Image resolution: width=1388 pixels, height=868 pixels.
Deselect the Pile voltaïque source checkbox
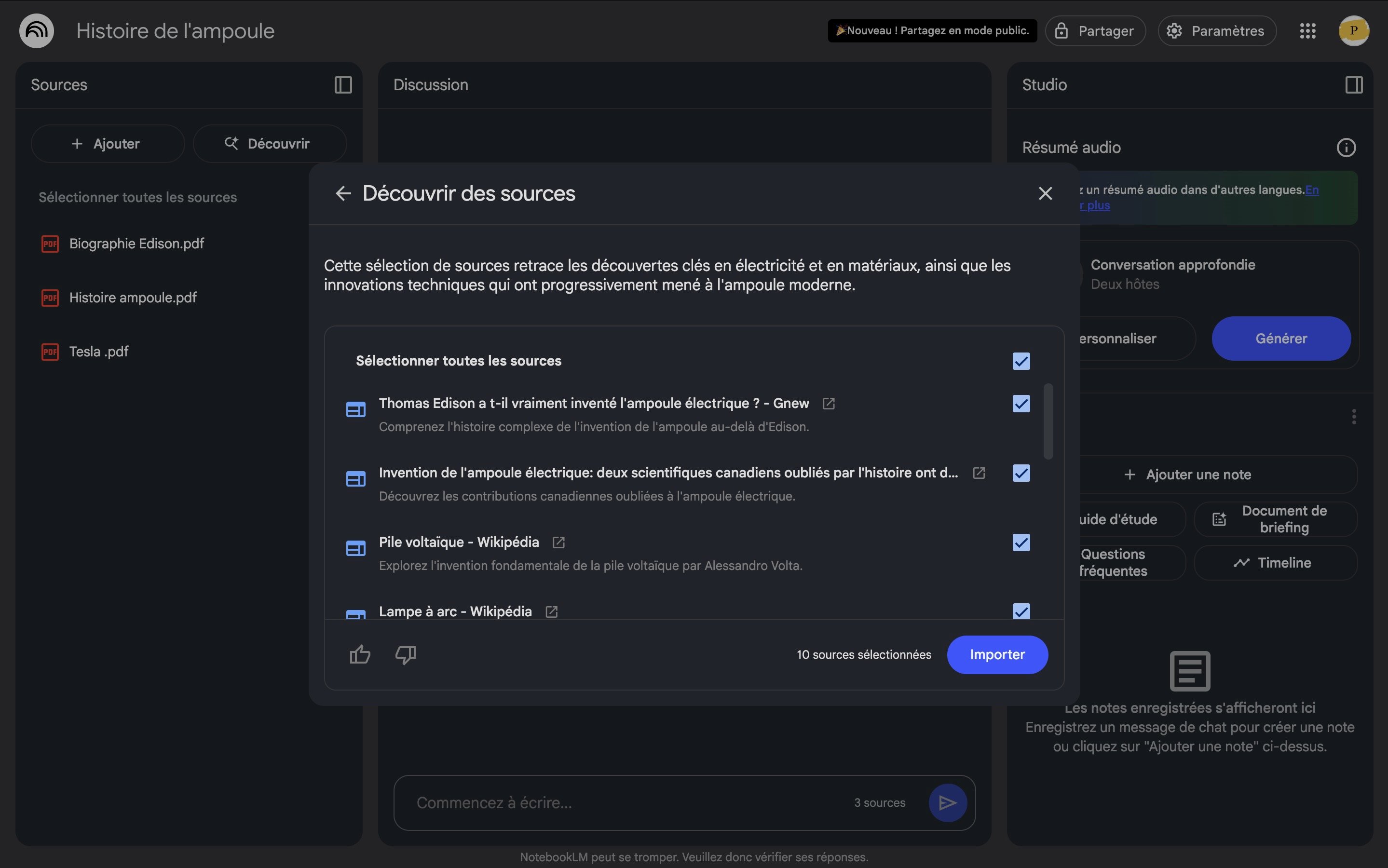click(1021, 542)
